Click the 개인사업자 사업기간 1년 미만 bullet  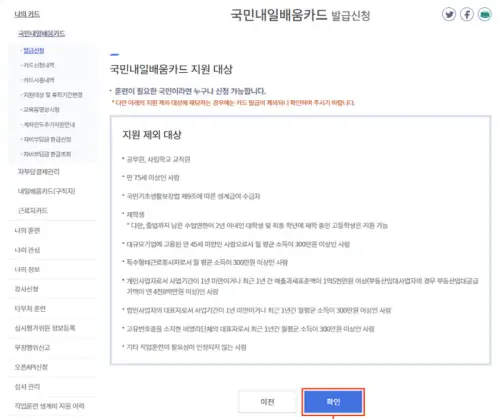[302, 286]
